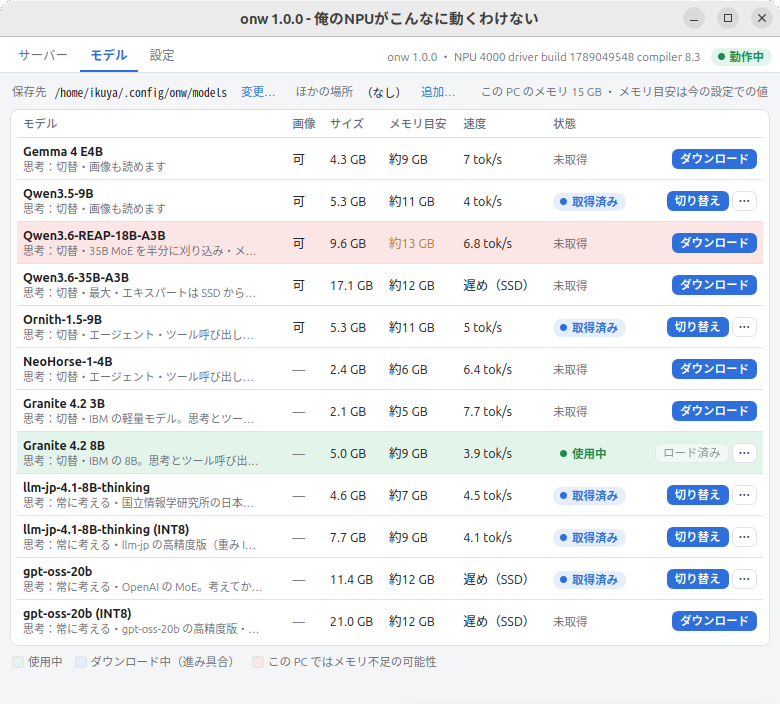Open more options for llm-jp-4.1-8B-thinking
The width and height of the screenshot is (780, 704).
click(x=744, y=495)
